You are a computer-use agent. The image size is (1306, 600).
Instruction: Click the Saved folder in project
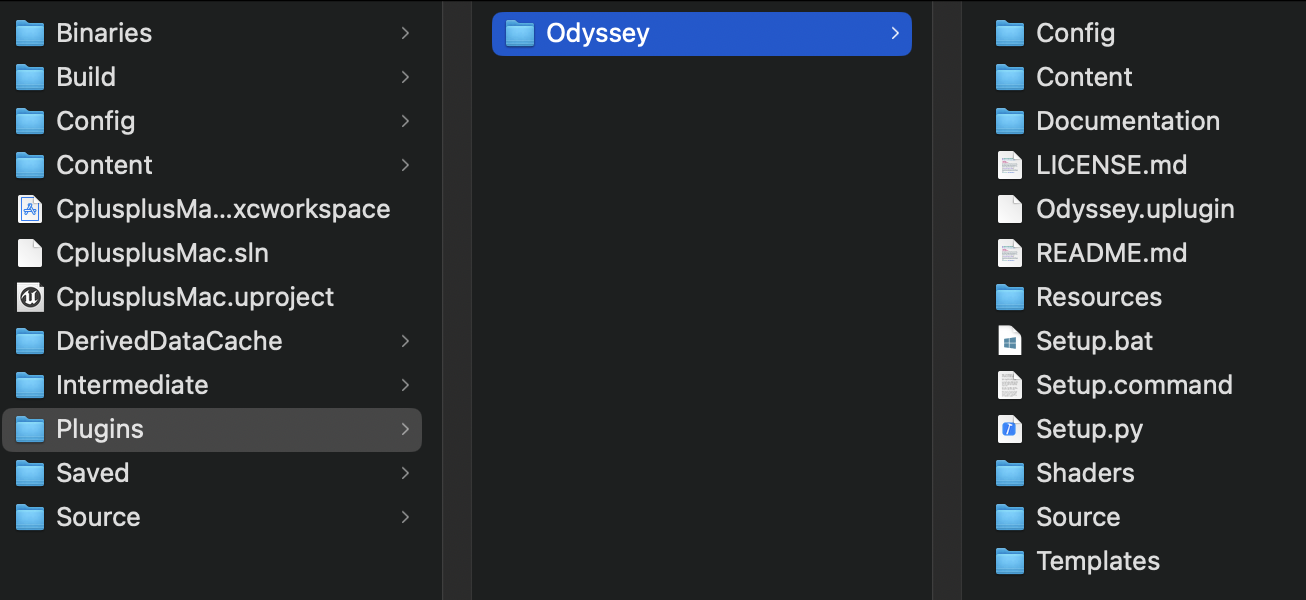92,473
